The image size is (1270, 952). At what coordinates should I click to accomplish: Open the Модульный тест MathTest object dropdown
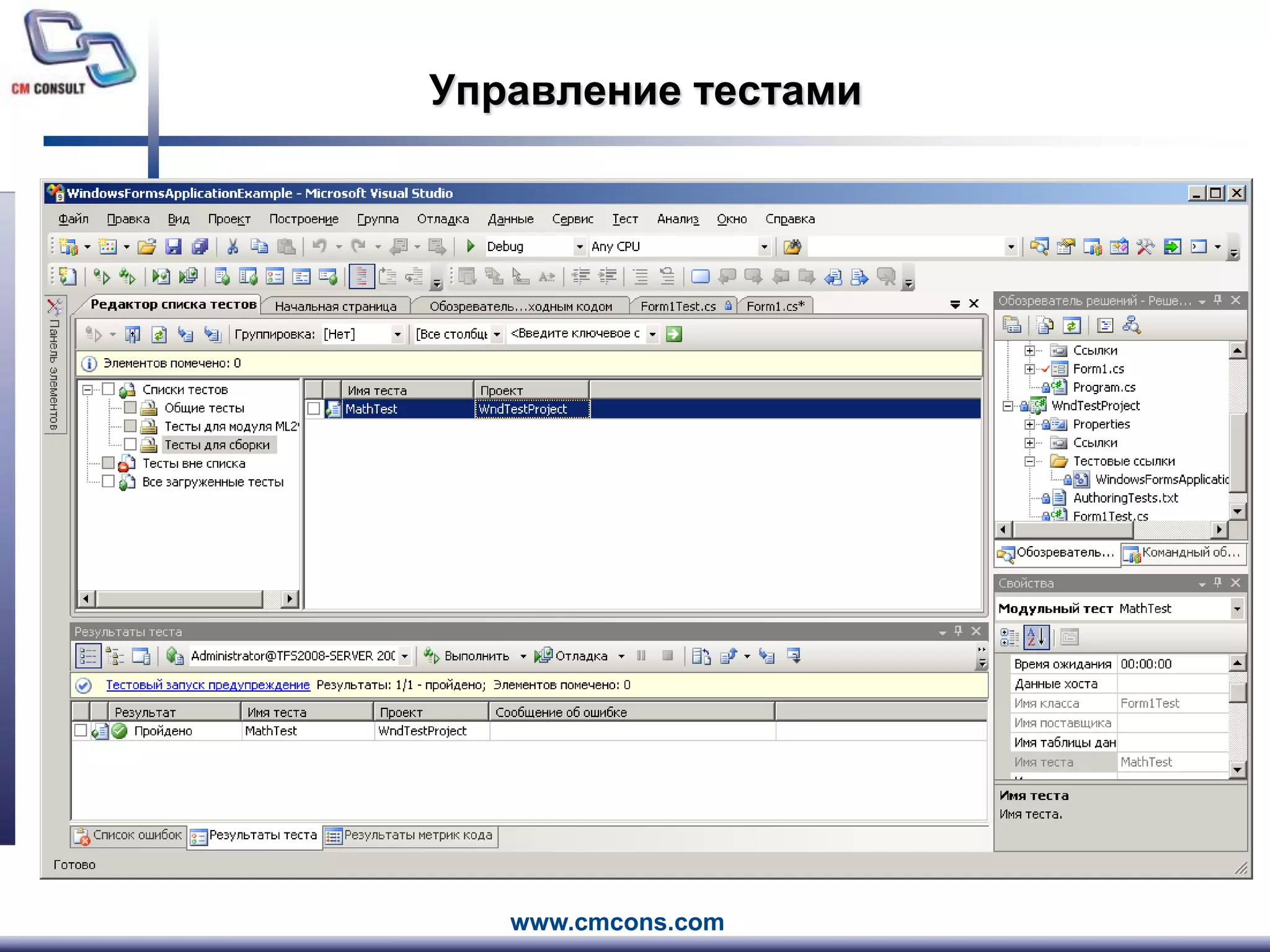1237,609
